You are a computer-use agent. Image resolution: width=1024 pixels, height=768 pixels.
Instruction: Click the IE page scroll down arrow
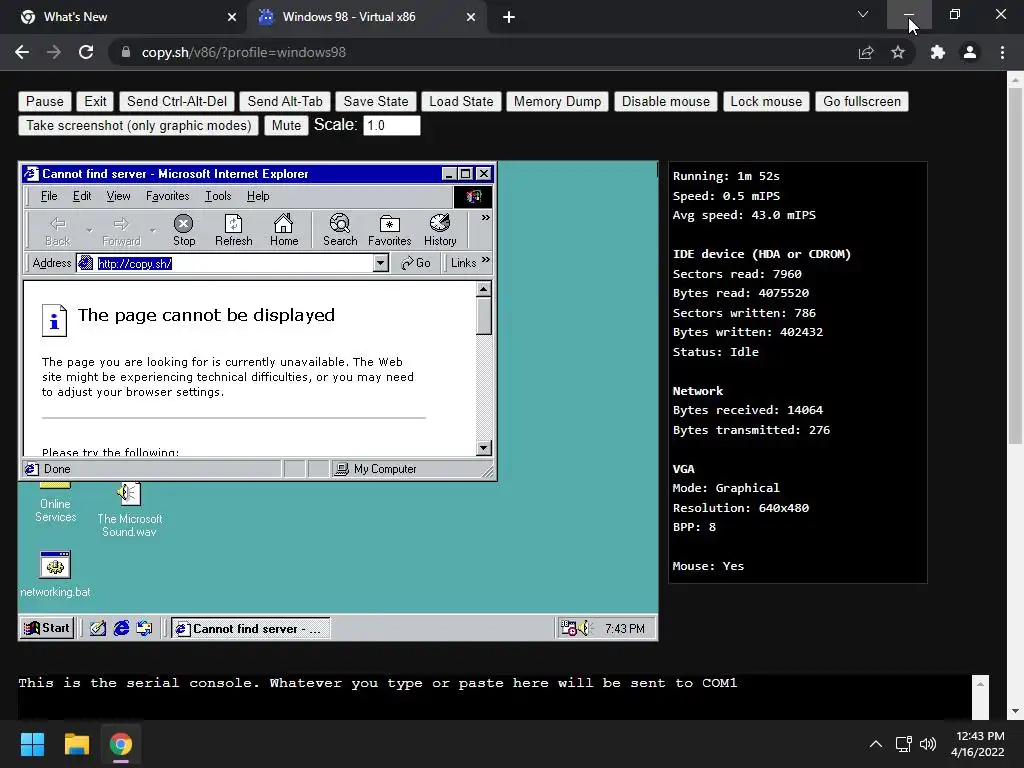tap(483, 447)
